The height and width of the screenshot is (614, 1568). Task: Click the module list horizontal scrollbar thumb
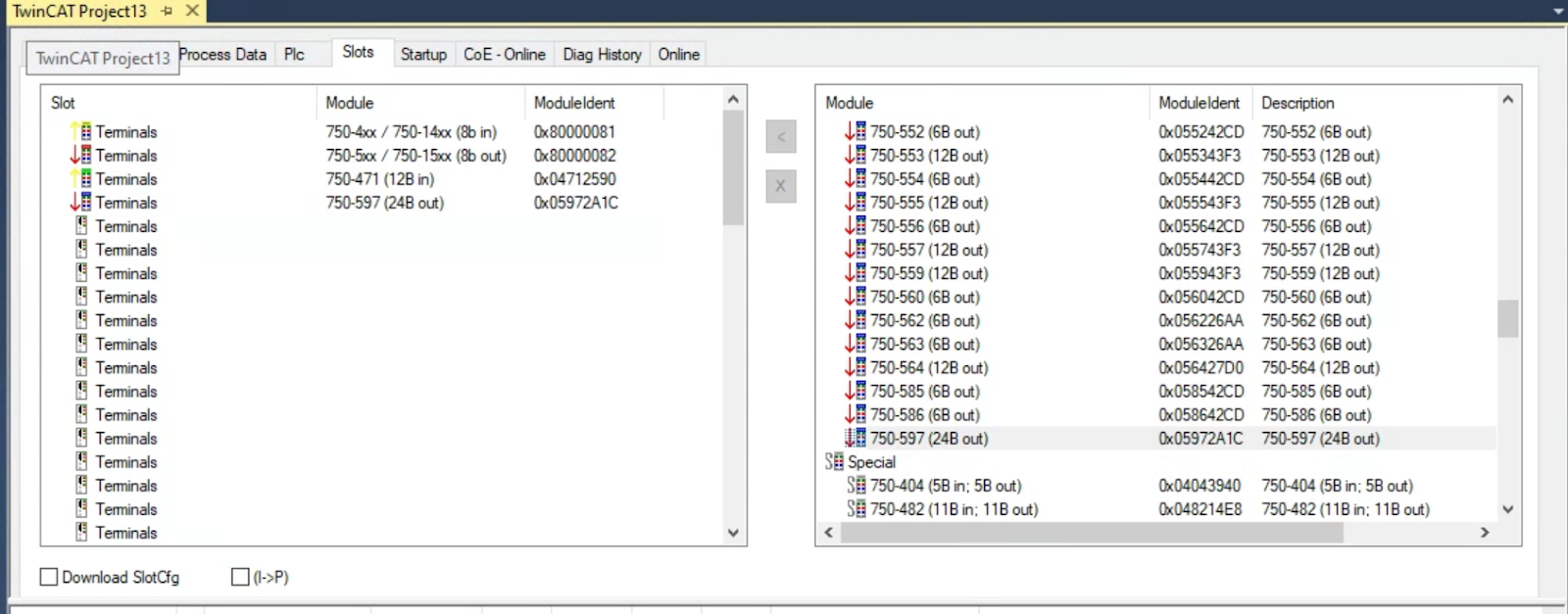(1091, 533)
